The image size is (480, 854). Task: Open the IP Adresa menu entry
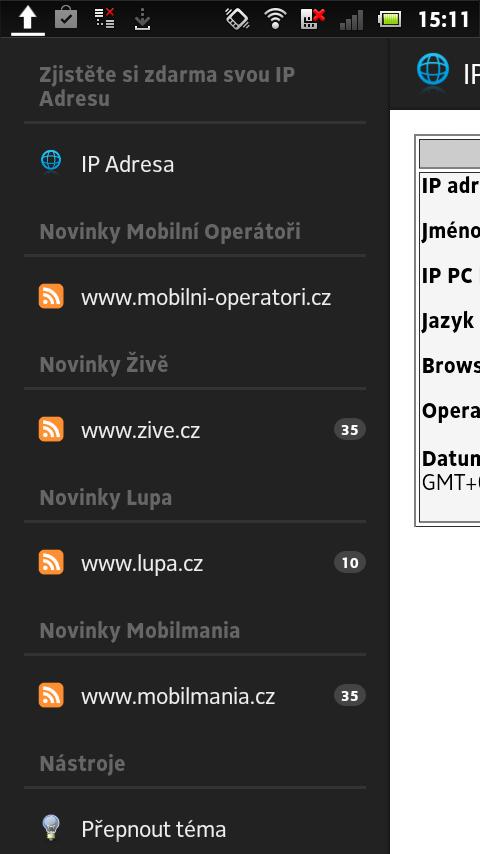coord(195,163)
